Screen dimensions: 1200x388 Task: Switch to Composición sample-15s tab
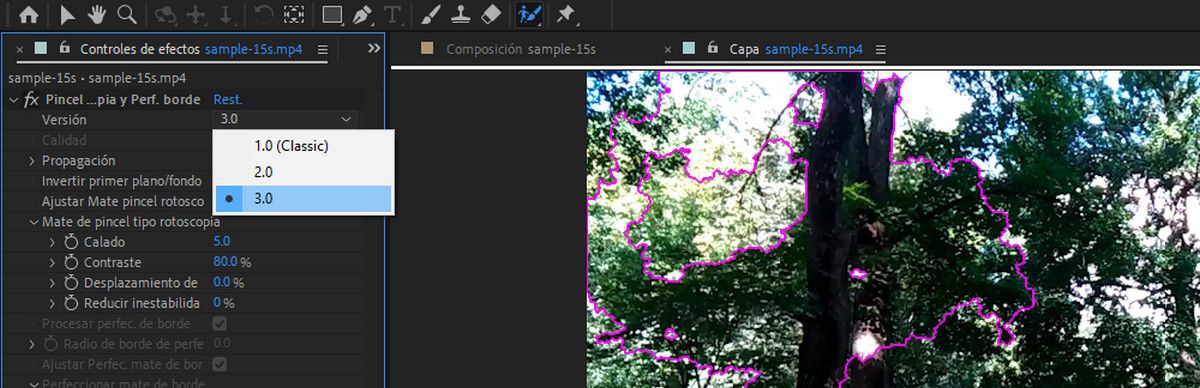(520, 48)
